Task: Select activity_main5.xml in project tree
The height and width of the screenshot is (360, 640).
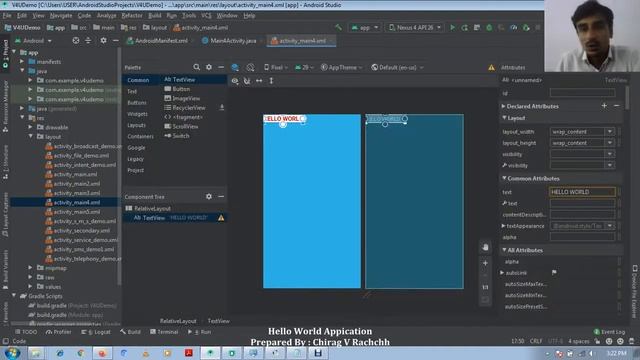Action: pos(77,212)
